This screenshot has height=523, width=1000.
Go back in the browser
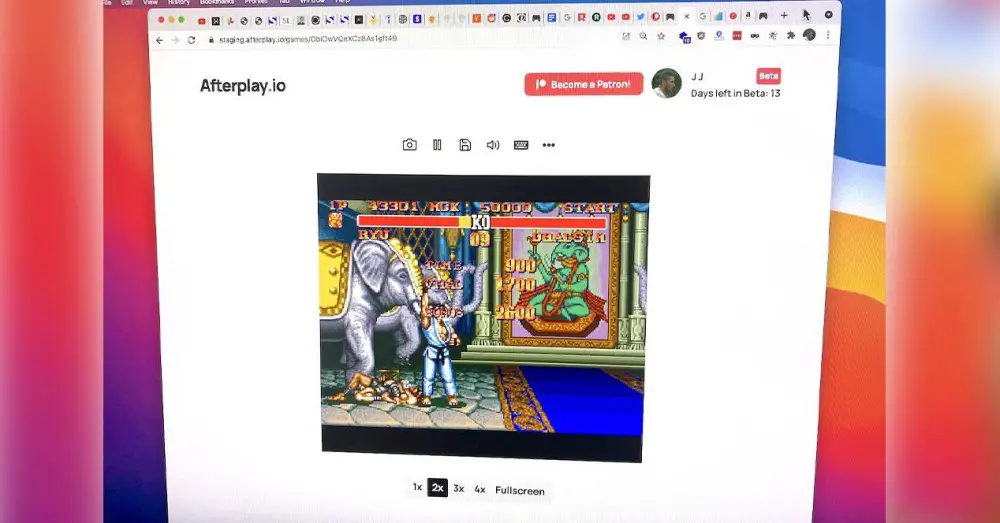(159, 40)
